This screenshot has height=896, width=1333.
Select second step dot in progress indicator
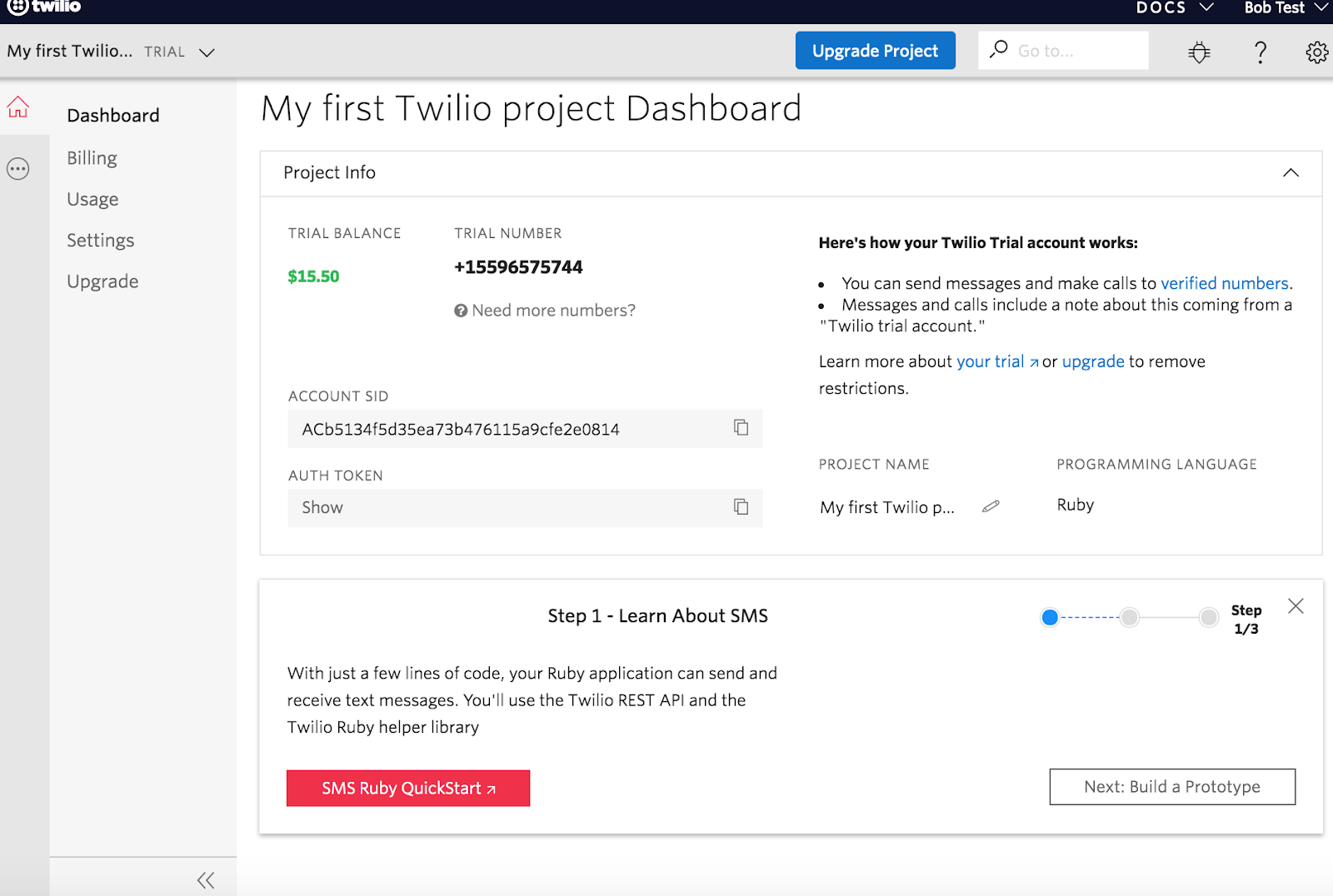click(1129, 617)
